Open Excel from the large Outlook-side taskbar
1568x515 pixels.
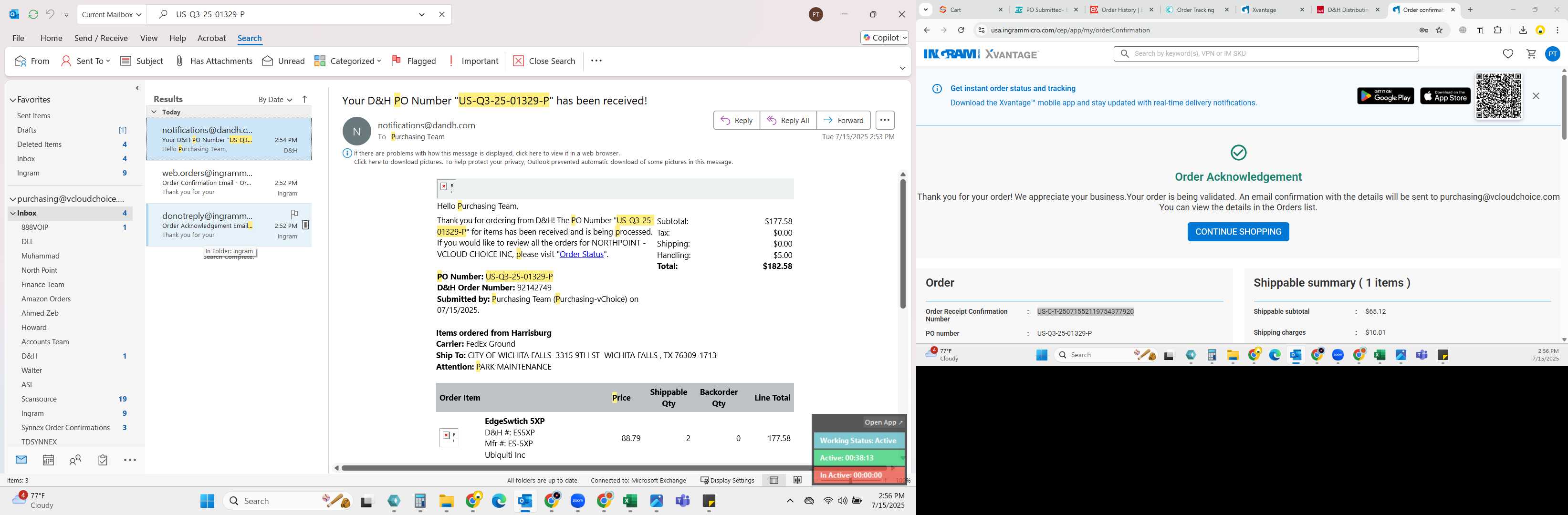630,501
